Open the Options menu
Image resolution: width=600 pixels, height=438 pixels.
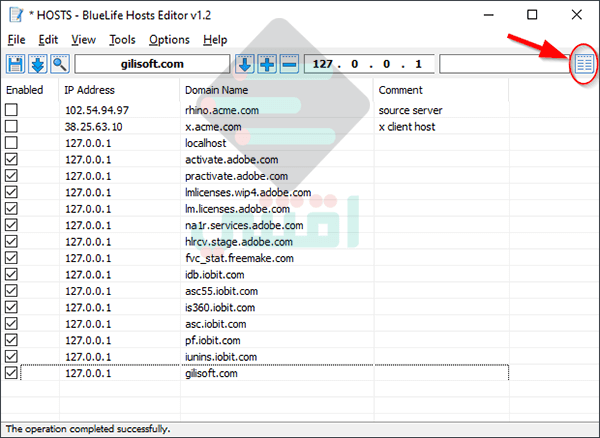point(169,40)
